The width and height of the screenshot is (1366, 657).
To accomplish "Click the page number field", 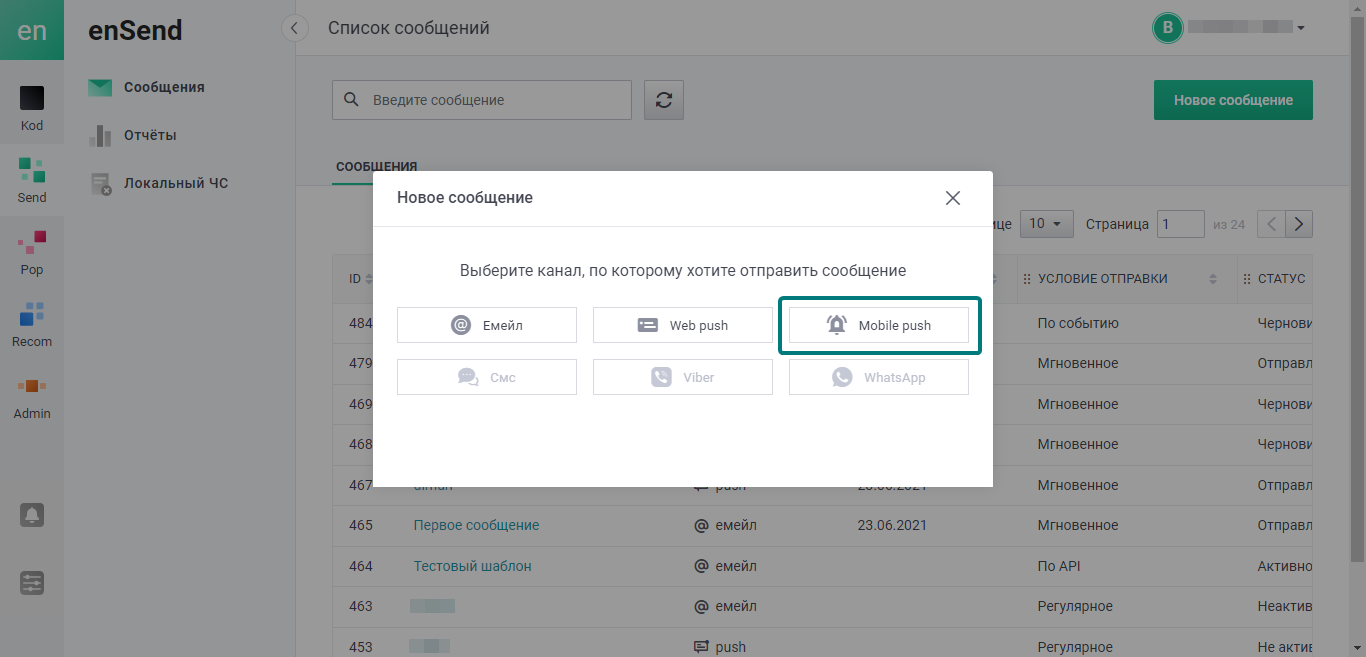I will [x=1181, y=224].
